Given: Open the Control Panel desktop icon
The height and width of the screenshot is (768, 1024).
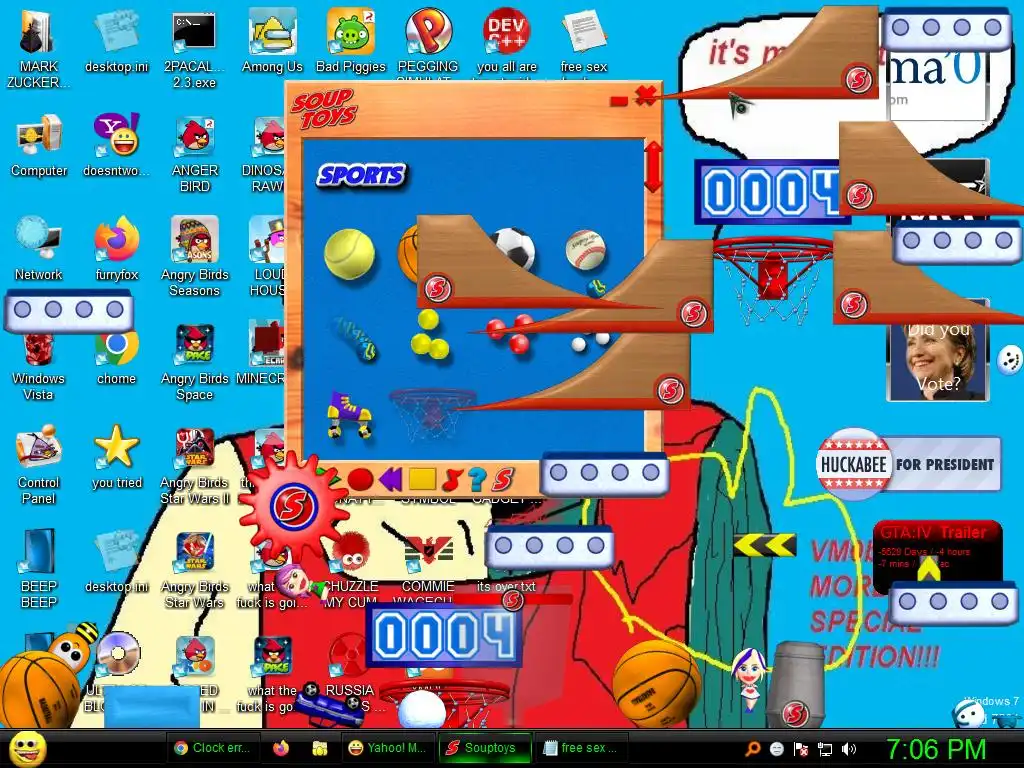Looking at the screenshot, I should pyautogui.click(x=39, y=465).
